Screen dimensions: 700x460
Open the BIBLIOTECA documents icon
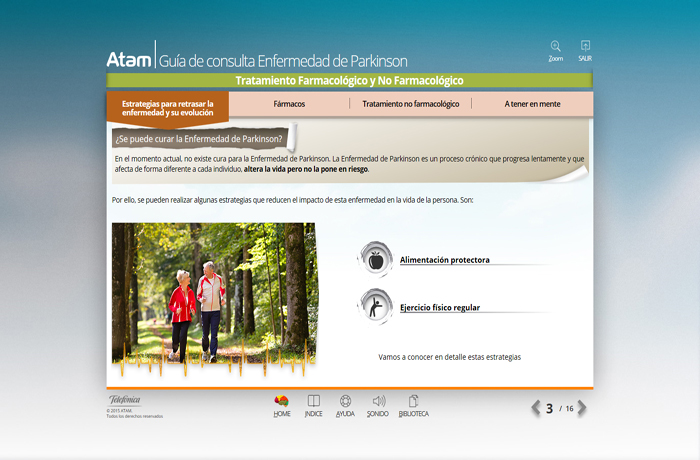pos(413,401)
